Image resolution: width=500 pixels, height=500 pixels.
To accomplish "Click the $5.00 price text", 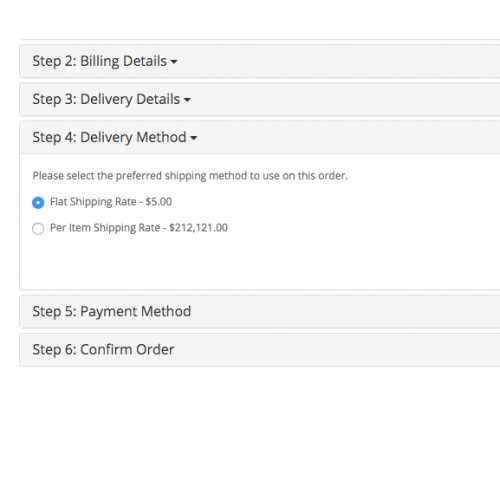I will coord(159,202).
